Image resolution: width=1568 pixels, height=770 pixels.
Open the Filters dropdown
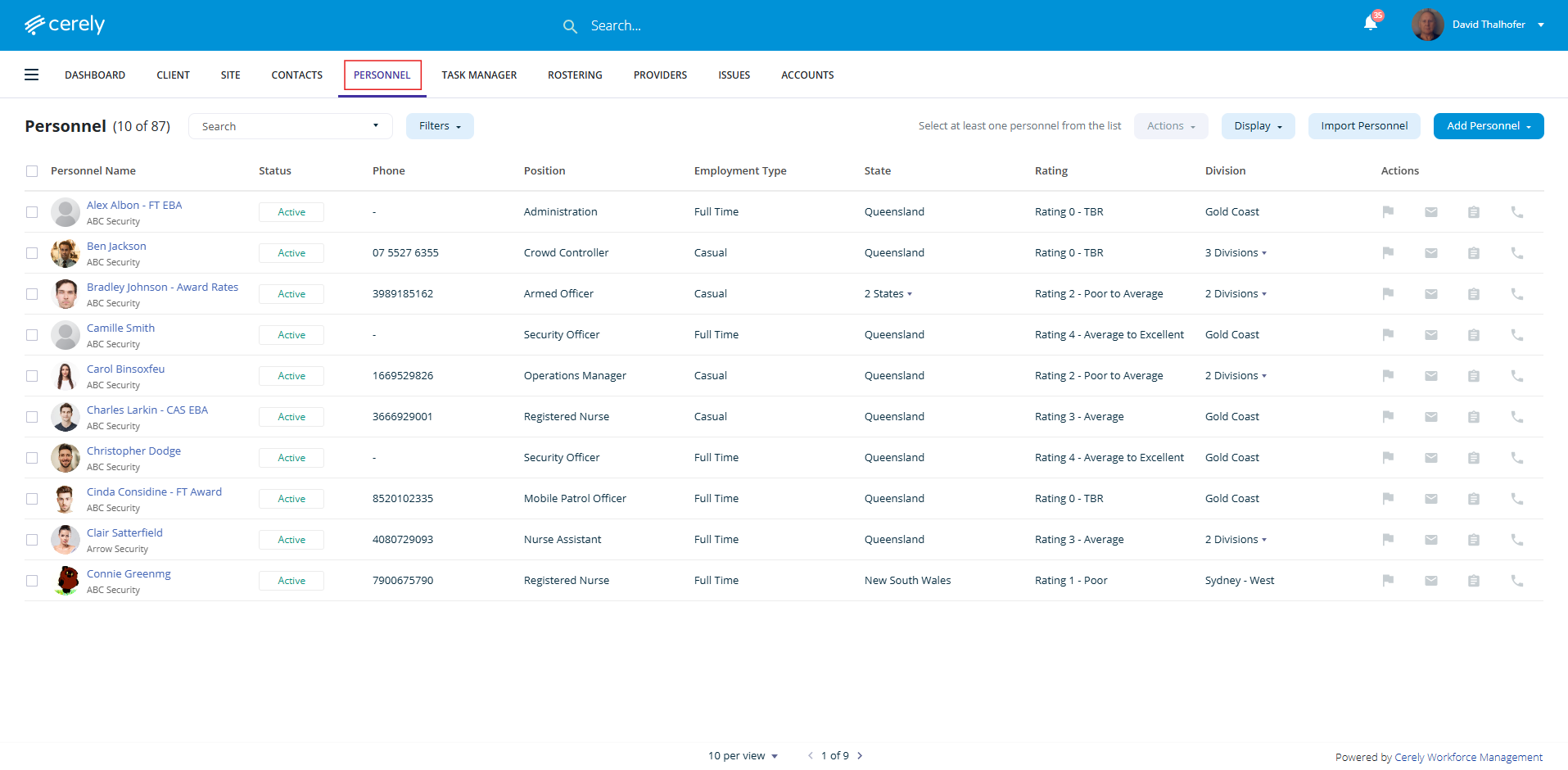440,126
